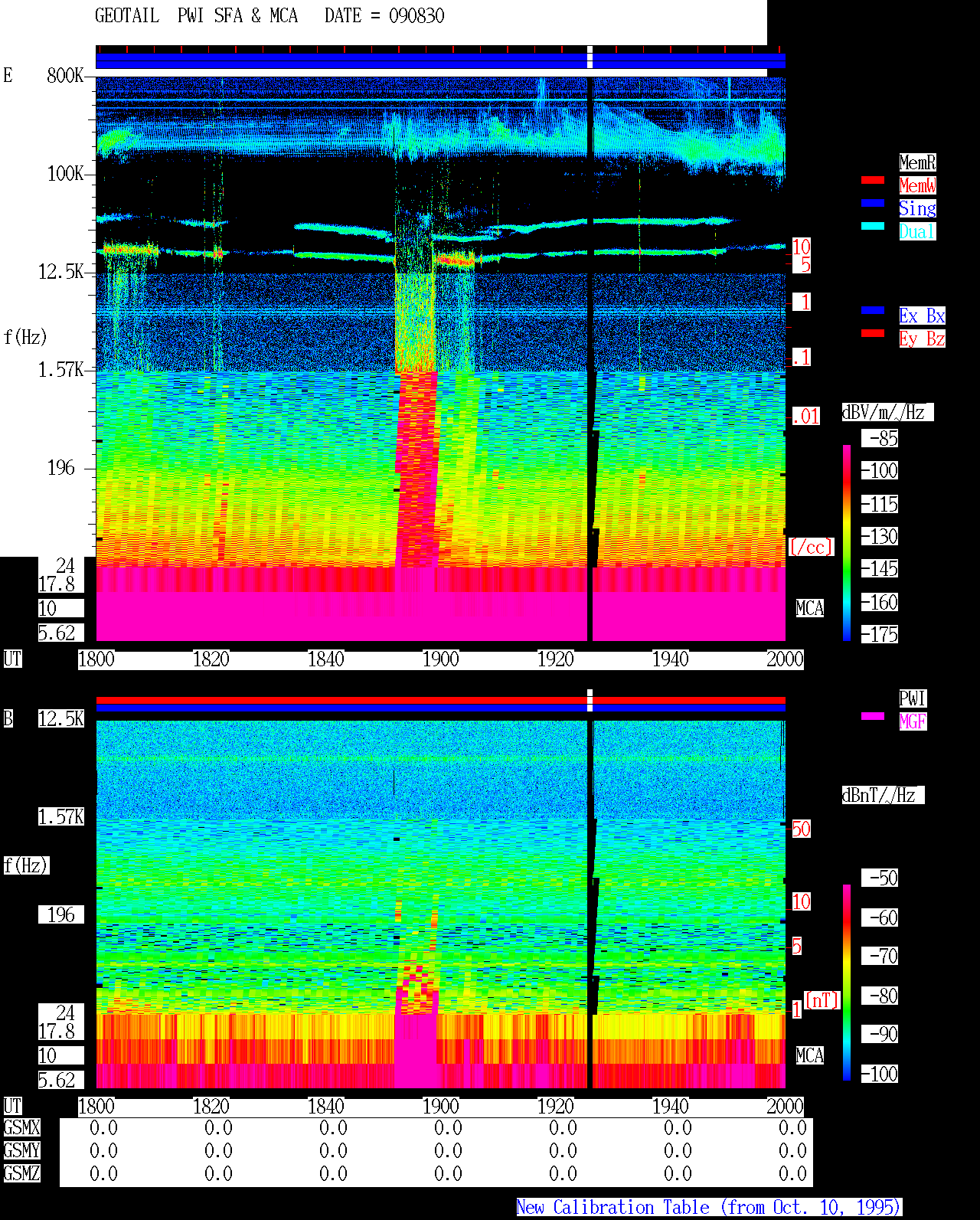Click the MemR legend label
The height and width of the screenshot is (1220, 980).
pyautogui.click(x=917, y=162)
